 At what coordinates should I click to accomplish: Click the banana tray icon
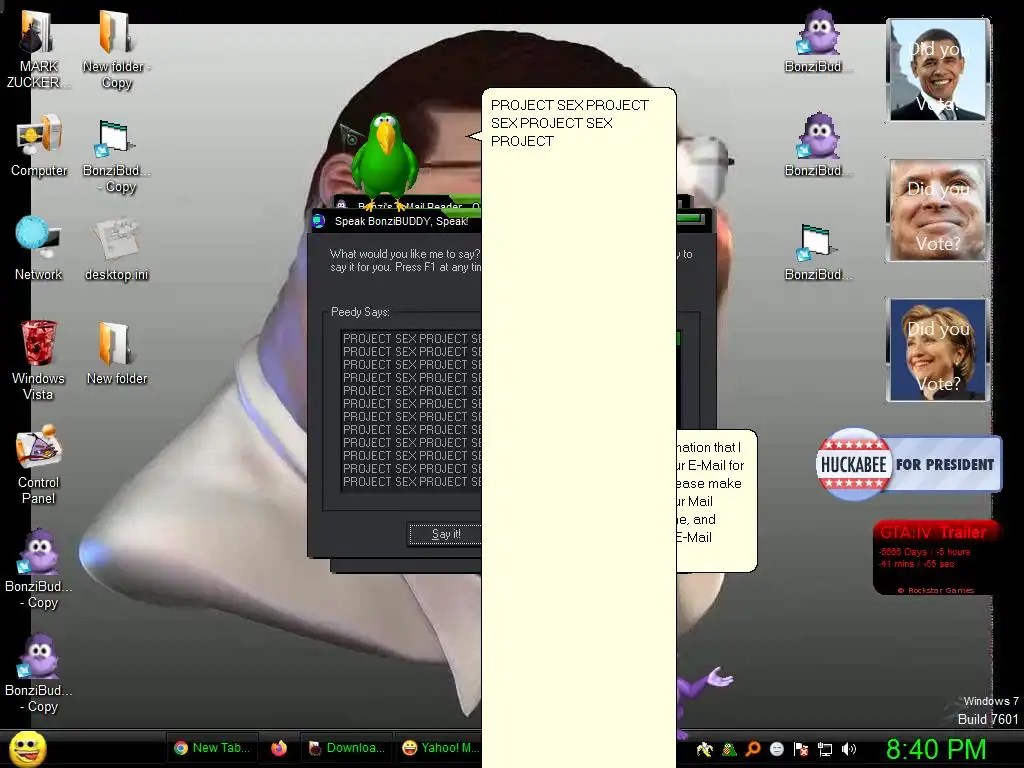[x=704, y=749]
